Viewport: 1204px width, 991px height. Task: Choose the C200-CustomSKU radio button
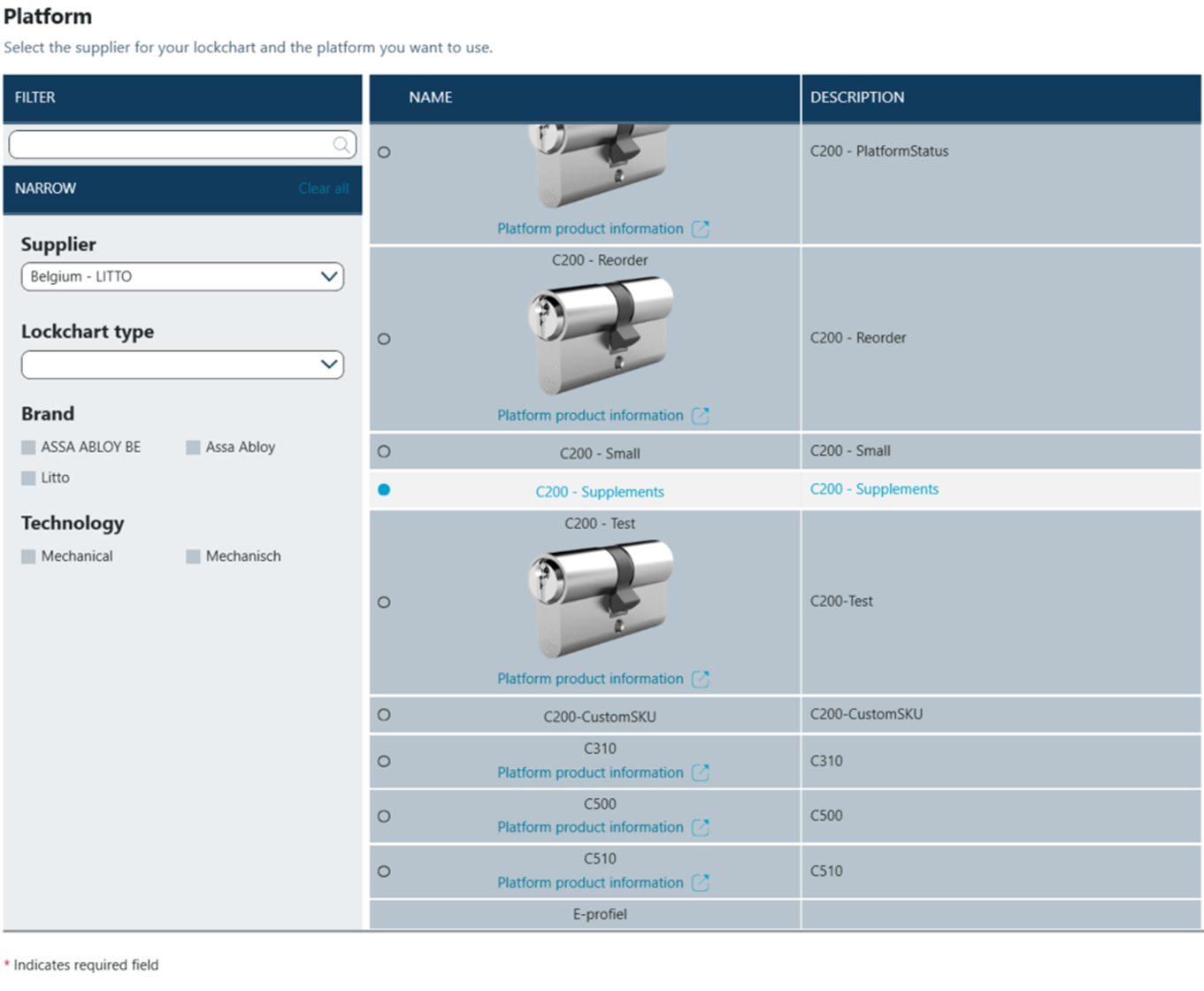point(384,715)
